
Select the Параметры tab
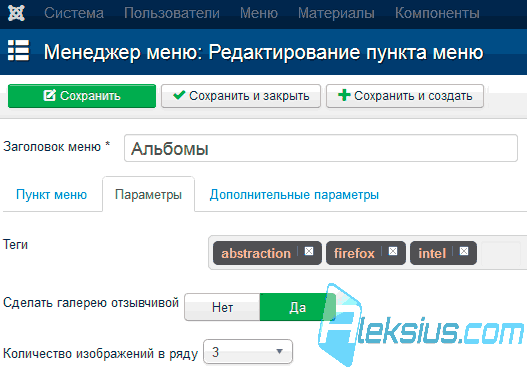(148, 195)
